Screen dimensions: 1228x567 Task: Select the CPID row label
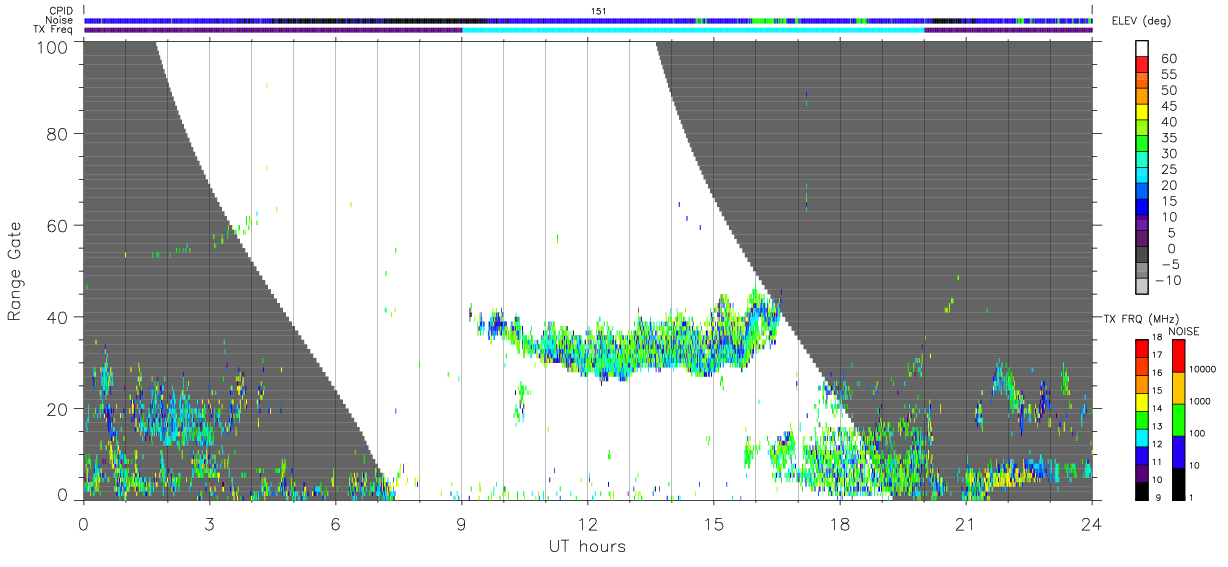coord(62,11)
